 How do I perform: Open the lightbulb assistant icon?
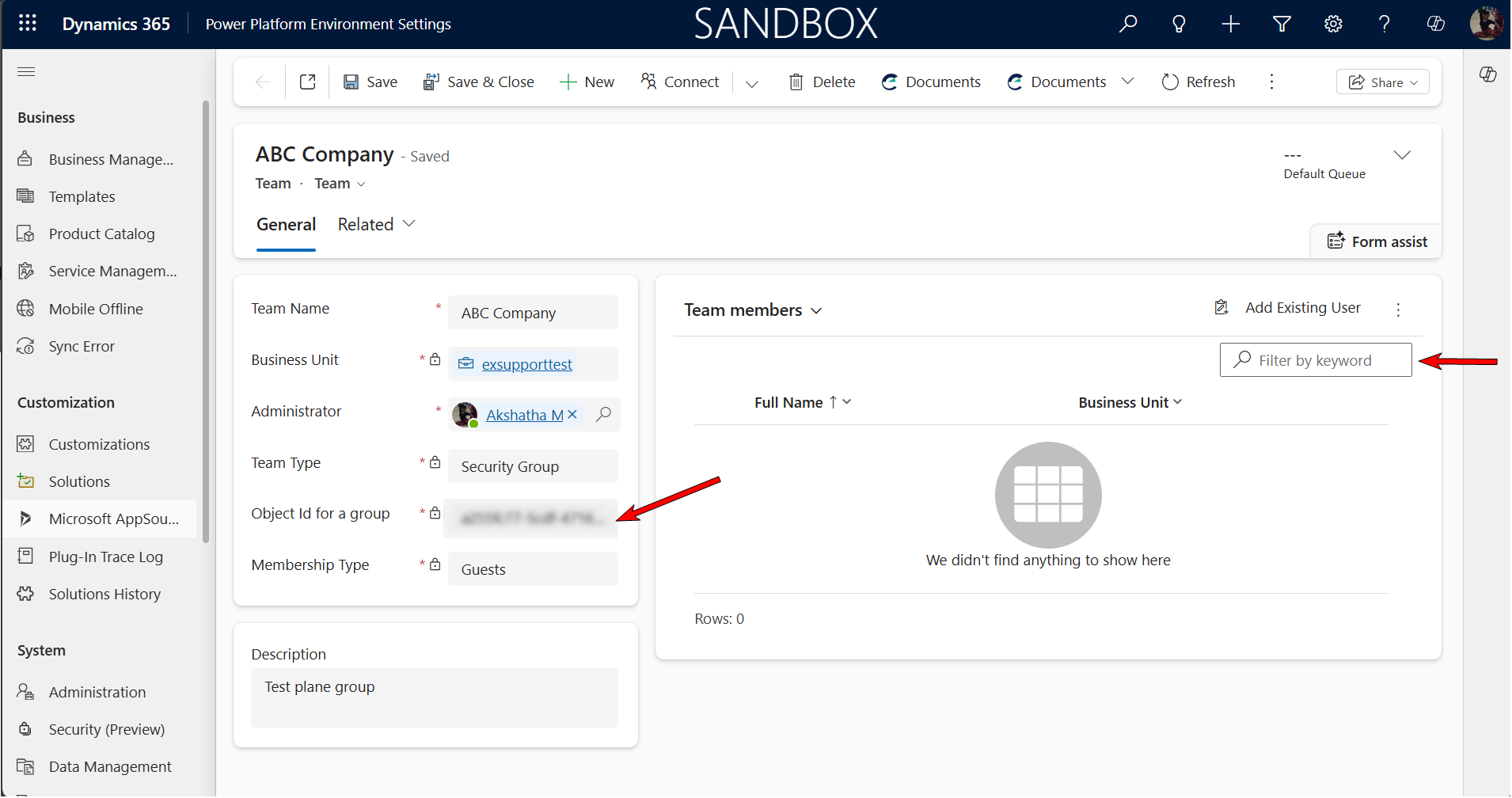point(1179,24)
